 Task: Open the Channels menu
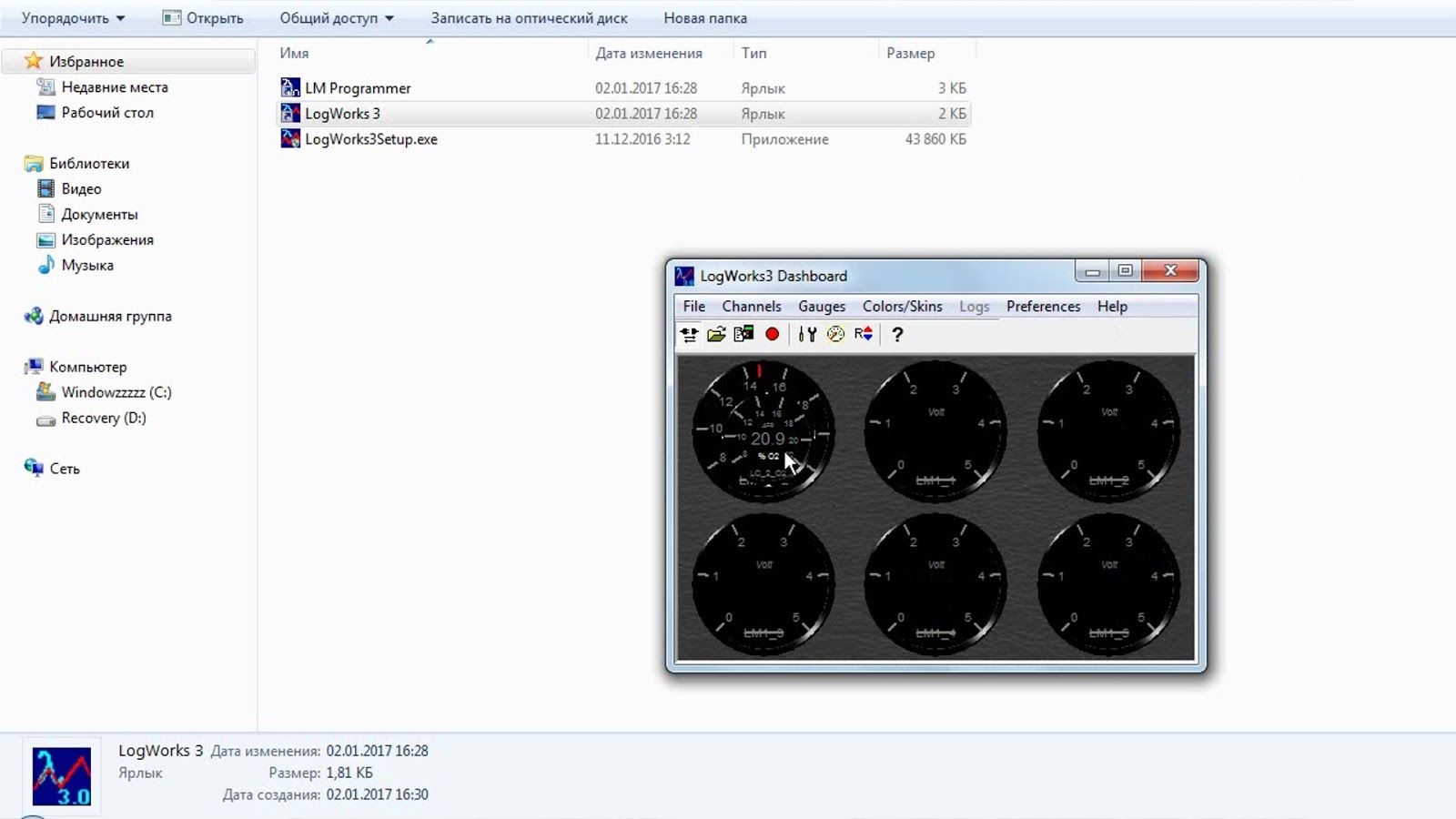(752, 307)
